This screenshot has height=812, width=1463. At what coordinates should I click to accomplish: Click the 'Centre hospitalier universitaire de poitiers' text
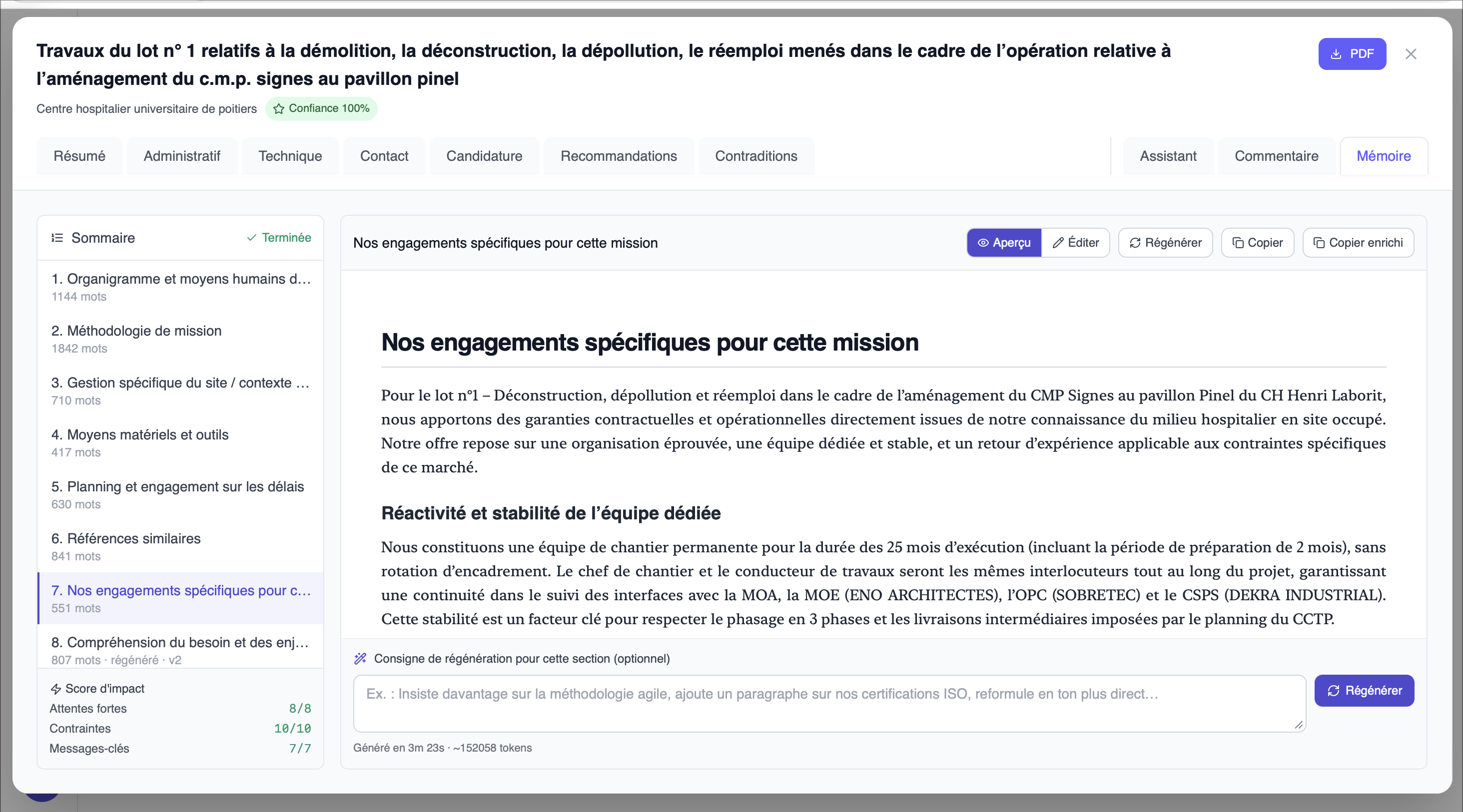146,109
